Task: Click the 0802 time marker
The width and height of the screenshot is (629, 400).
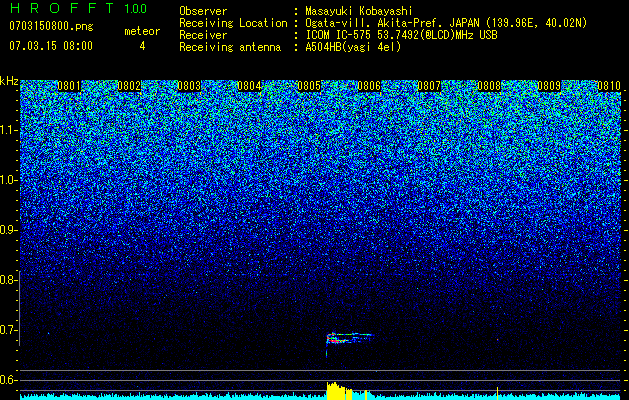Action: click(129, 86)
